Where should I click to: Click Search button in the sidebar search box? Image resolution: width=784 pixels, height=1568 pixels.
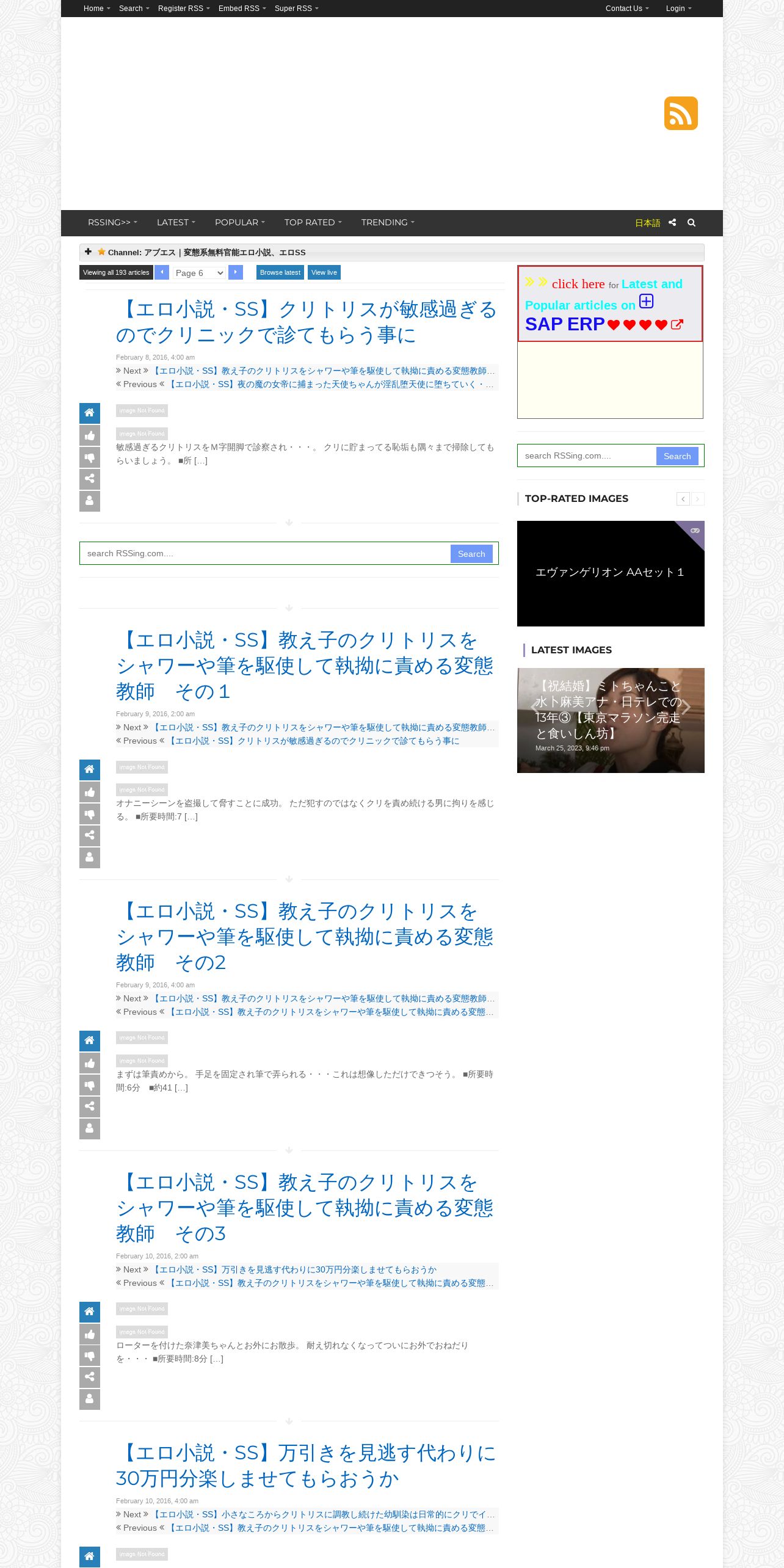click(x=677, y=456)
